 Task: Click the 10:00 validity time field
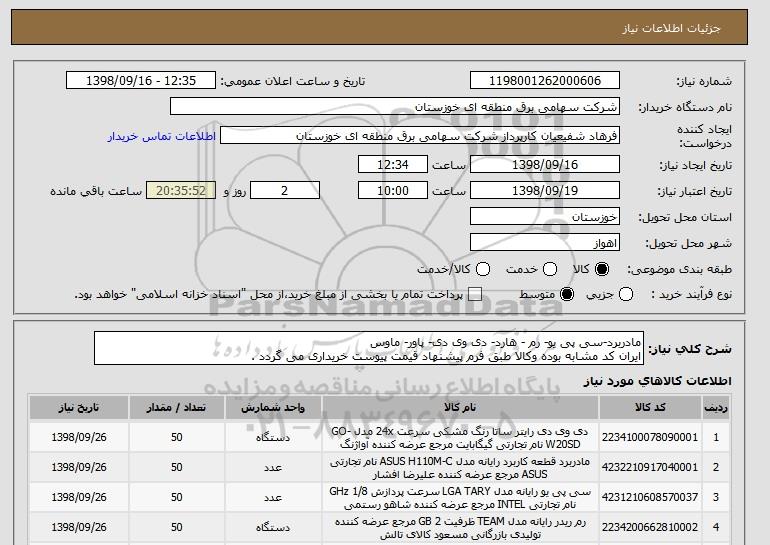(393, 191)
